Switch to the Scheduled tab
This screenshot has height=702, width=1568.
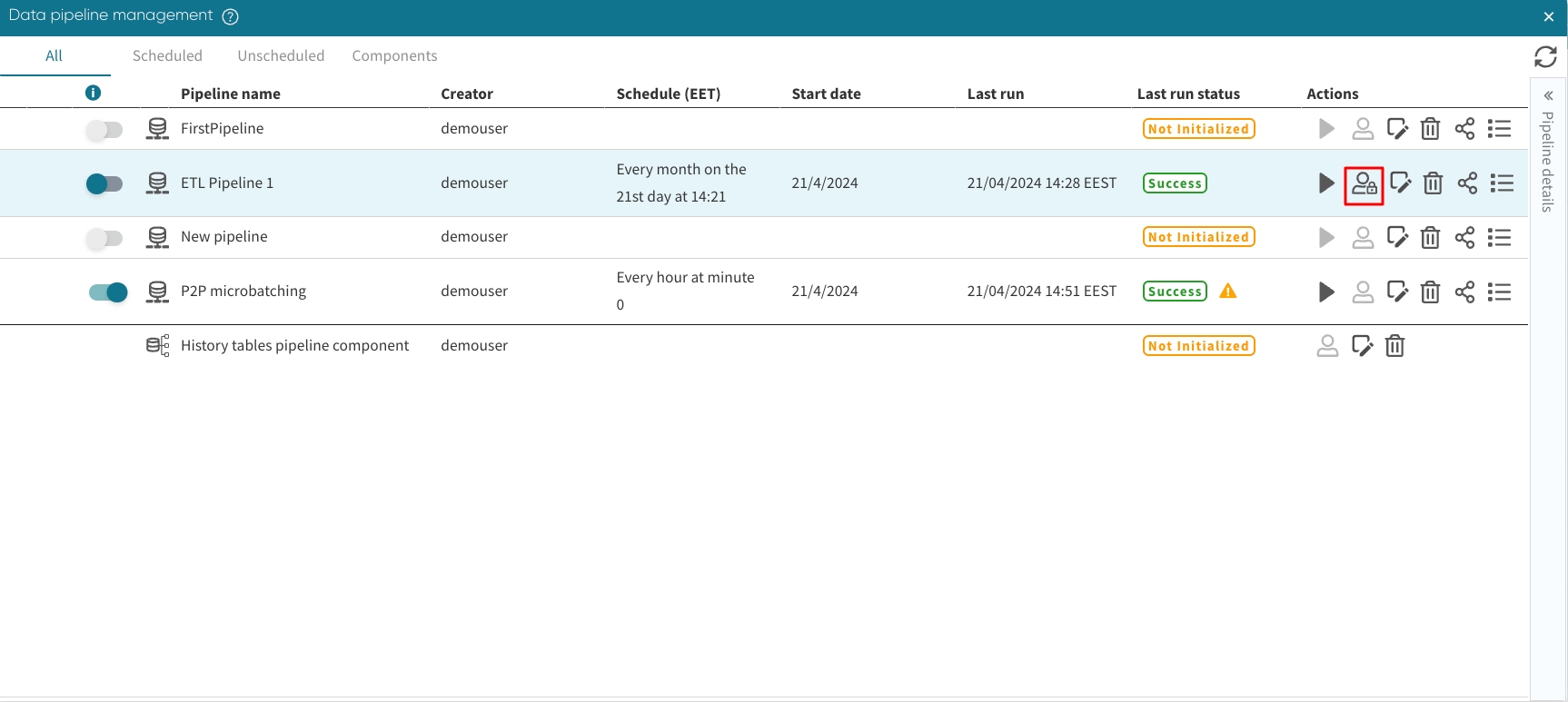click(167, 55)
